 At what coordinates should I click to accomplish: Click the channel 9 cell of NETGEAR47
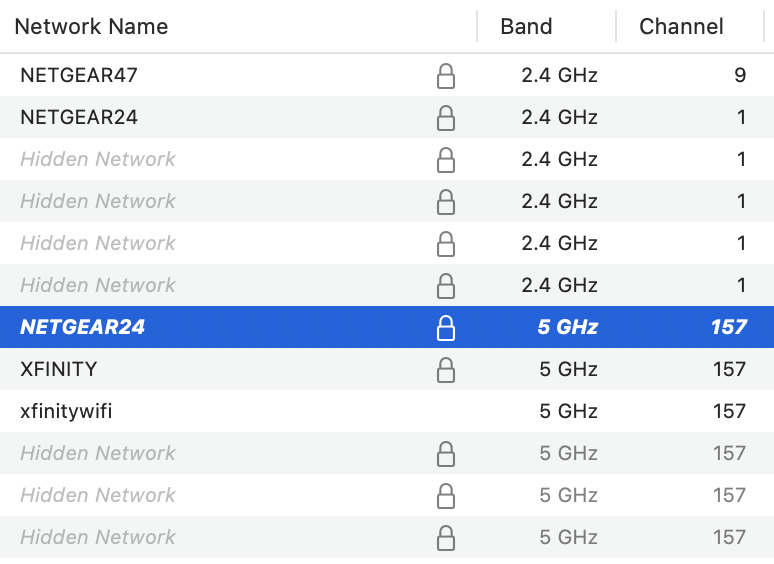coord(738,75)
